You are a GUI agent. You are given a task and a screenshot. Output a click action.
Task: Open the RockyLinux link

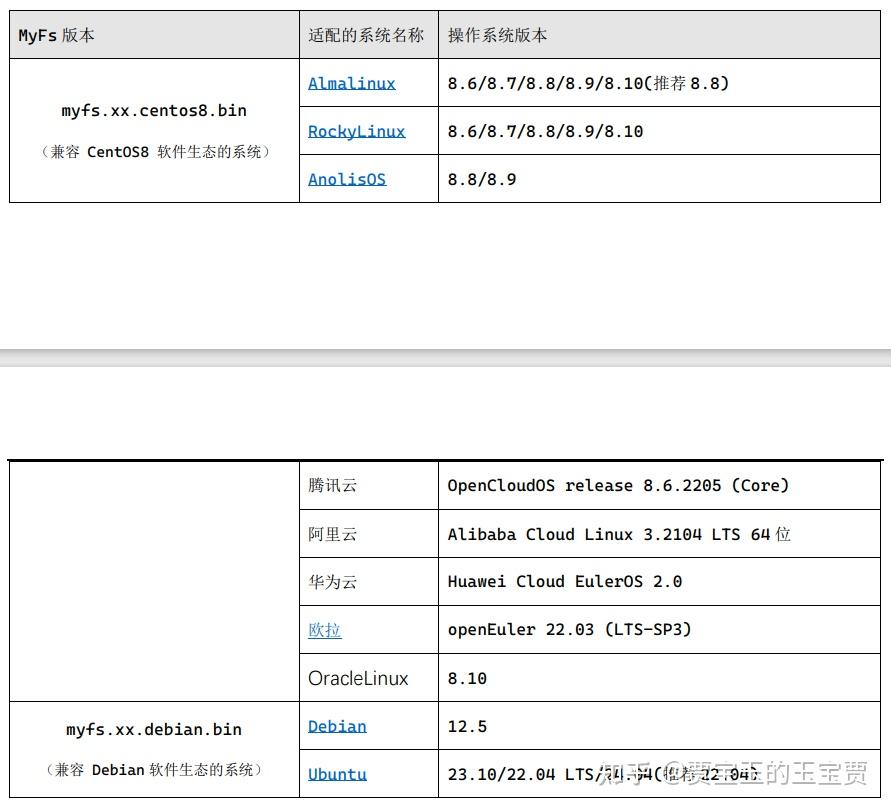(x=356, y=131)
